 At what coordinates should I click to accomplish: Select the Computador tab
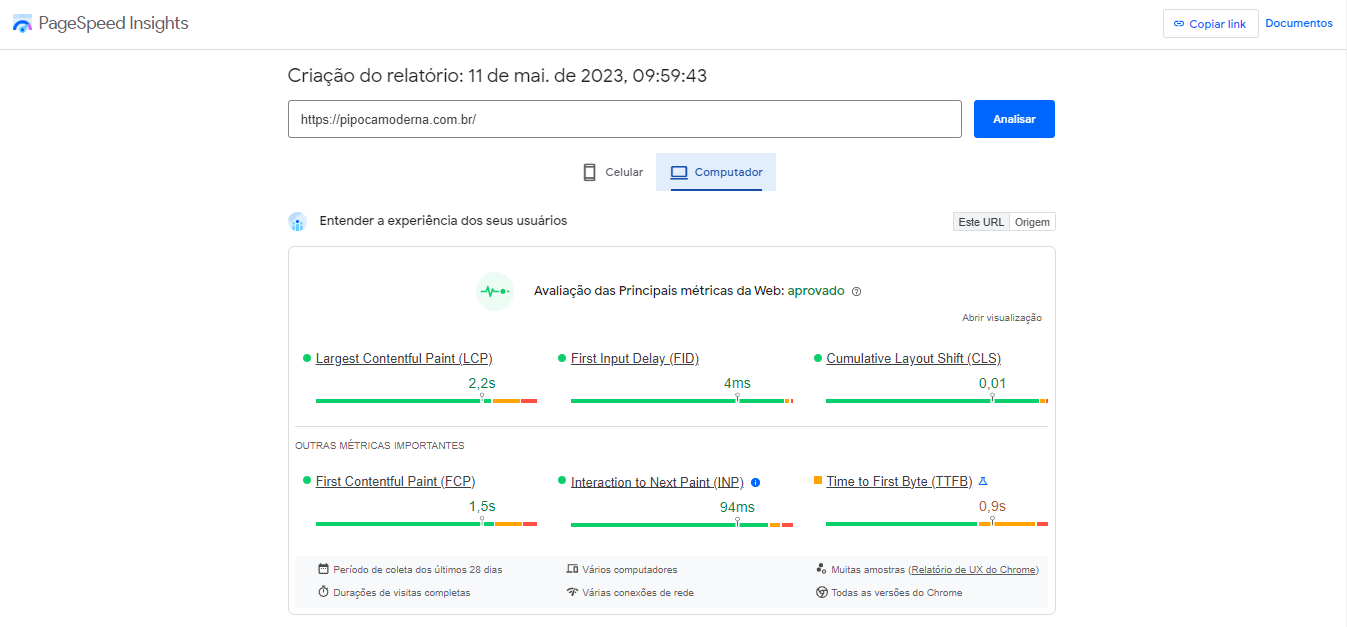[x=716, y=172]
